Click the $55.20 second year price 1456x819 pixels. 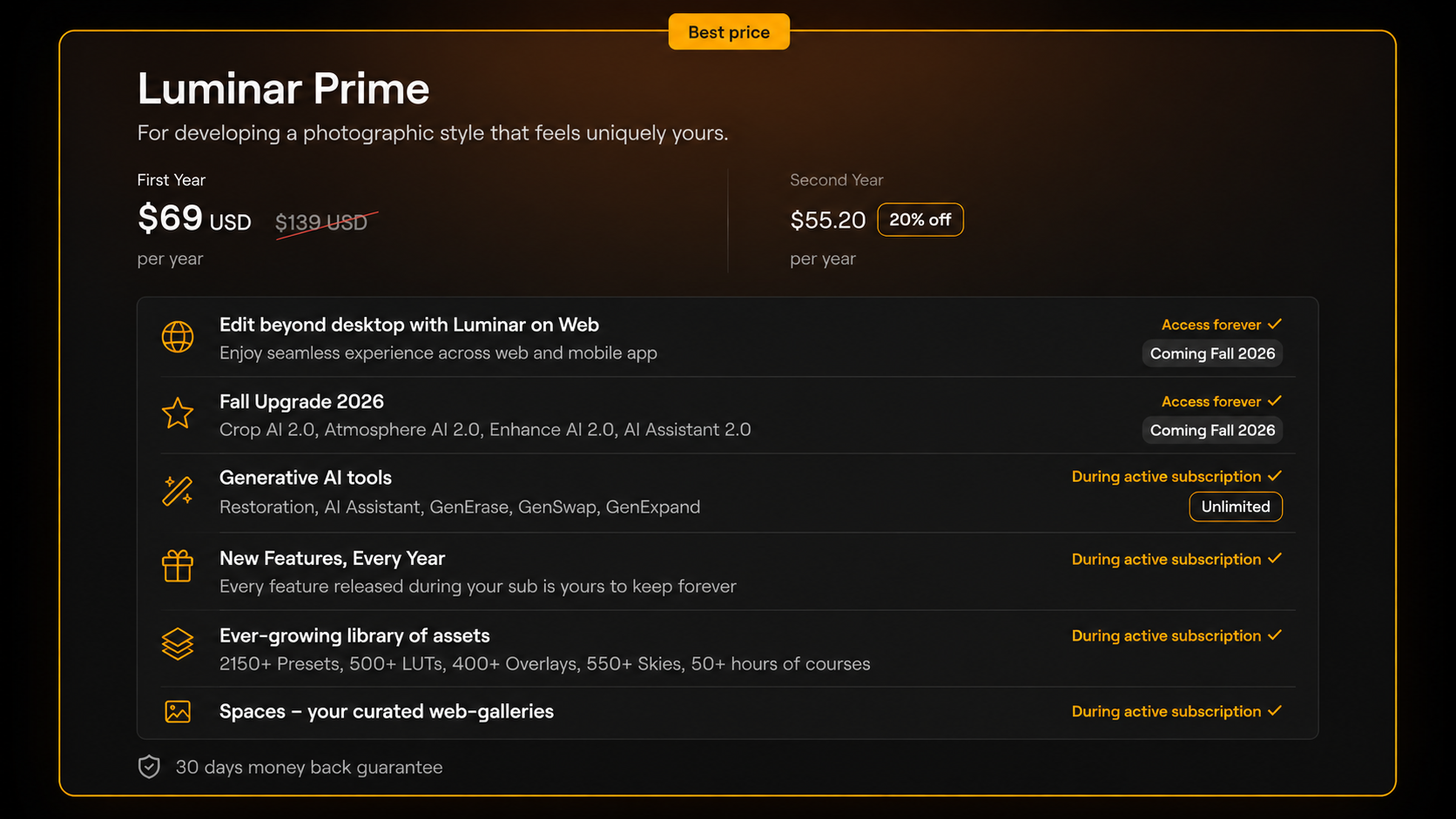pyautogui.click(x=827, y=220)
